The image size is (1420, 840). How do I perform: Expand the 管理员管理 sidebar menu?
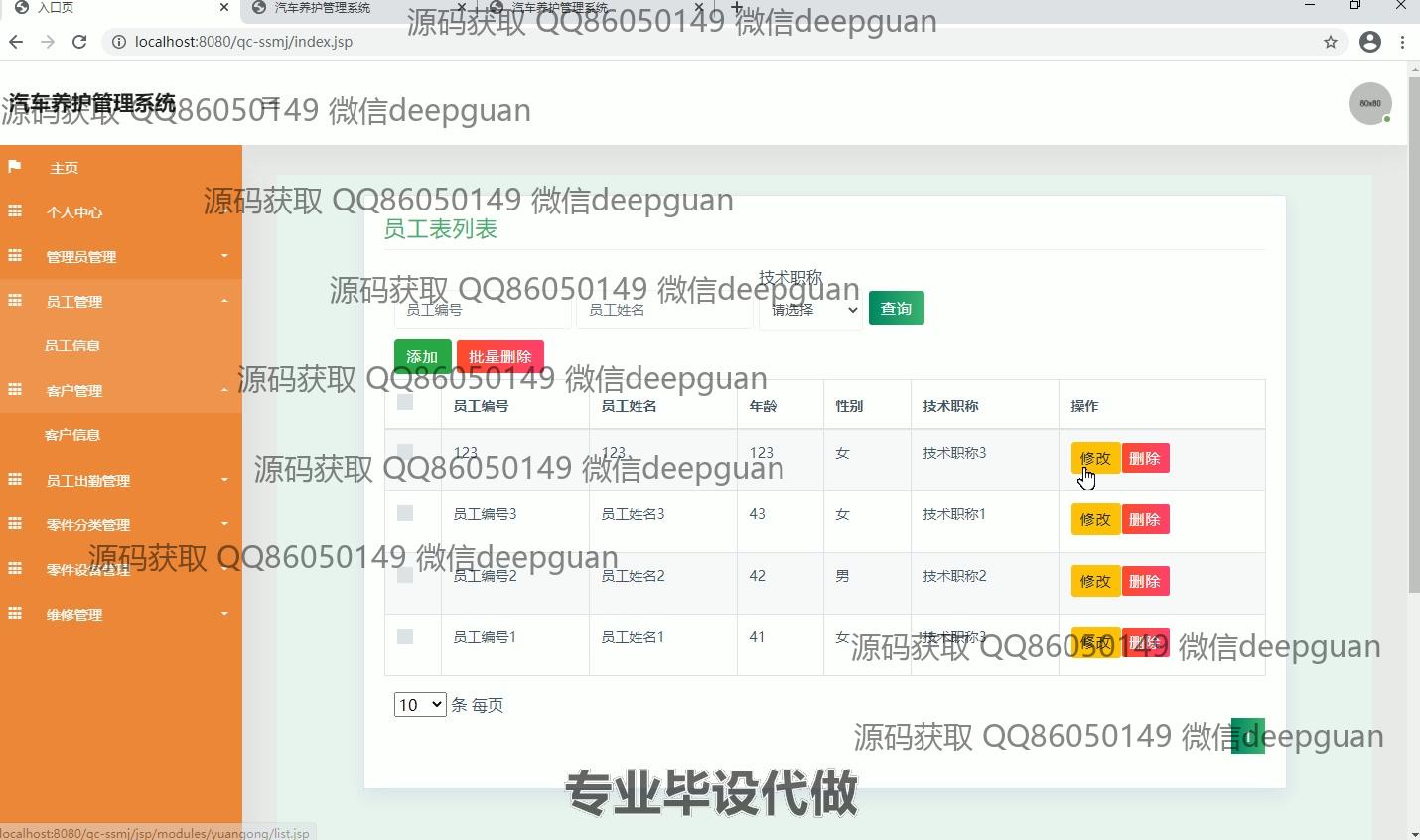click(x=120, y=256)
